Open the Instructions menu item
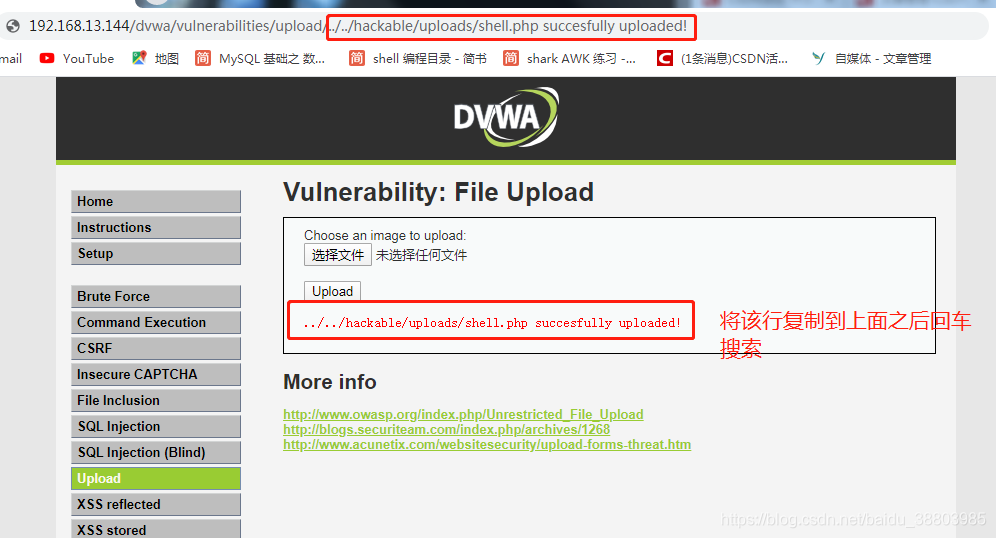Viewport: 996px width, 538px height. pos(156,227)
